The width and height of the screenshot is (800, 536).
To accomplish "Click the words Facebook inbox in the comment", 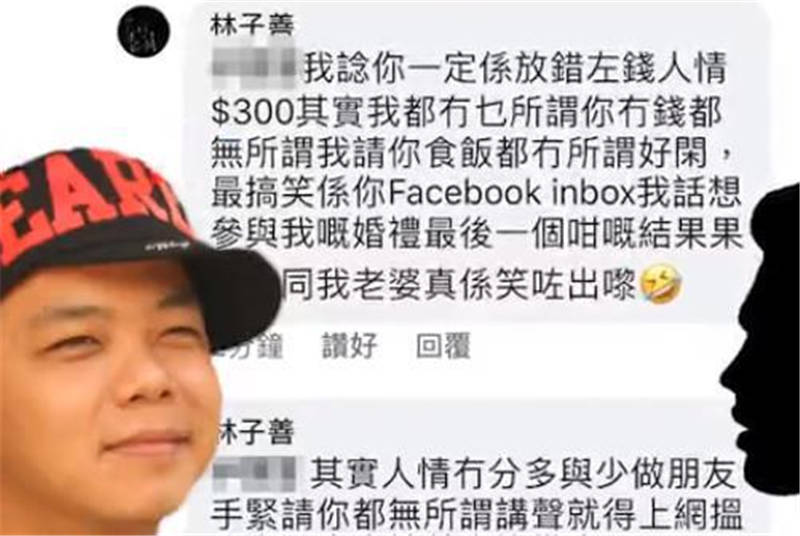I will pos(512,193).
